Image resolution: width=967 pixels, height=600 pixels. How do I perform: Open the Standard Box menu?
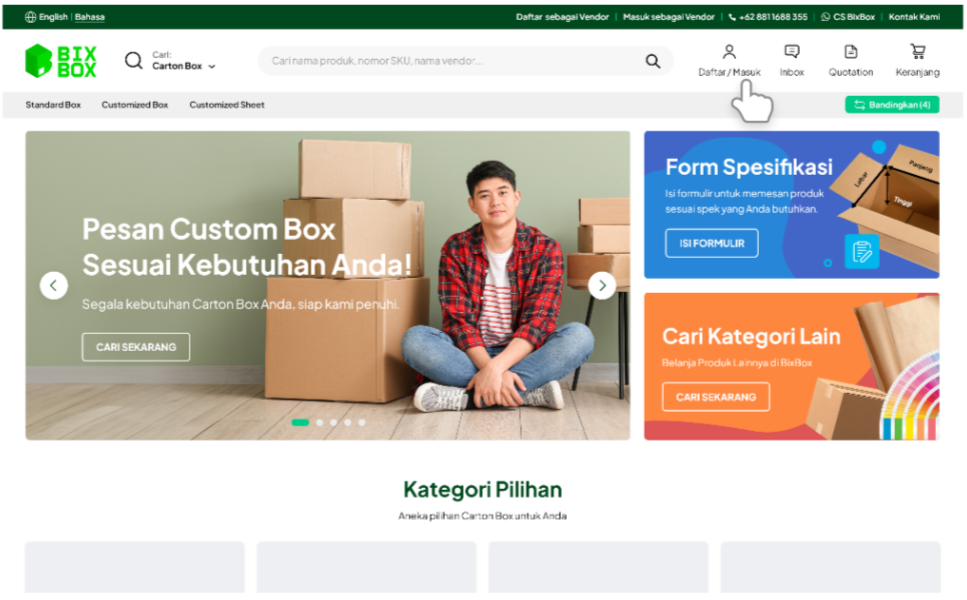point(53,105)
